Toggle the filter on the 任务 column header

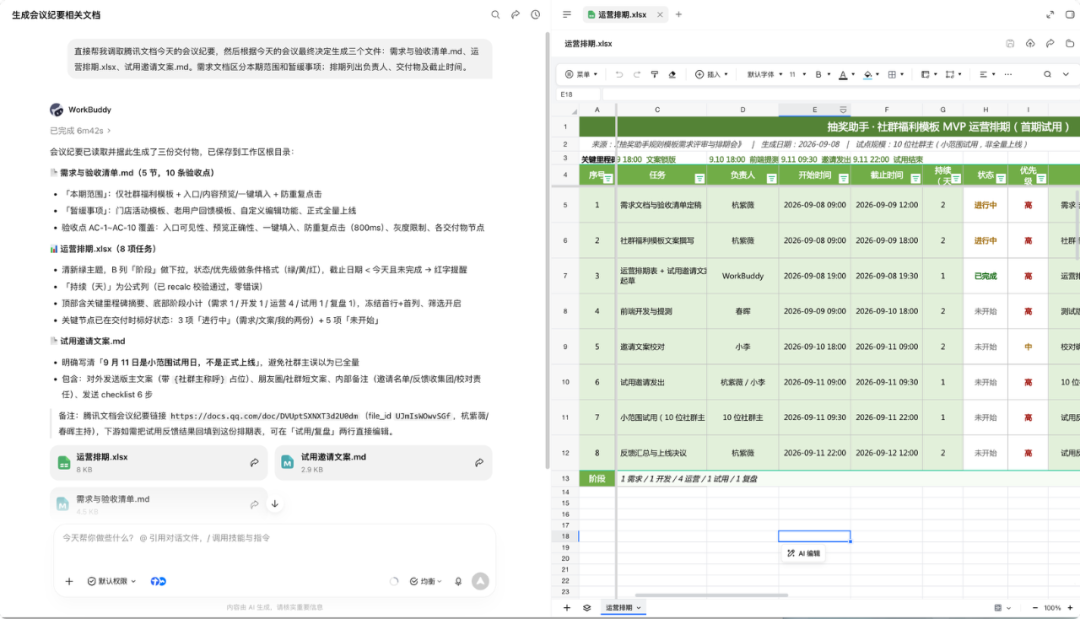click(x=699, y=178)
